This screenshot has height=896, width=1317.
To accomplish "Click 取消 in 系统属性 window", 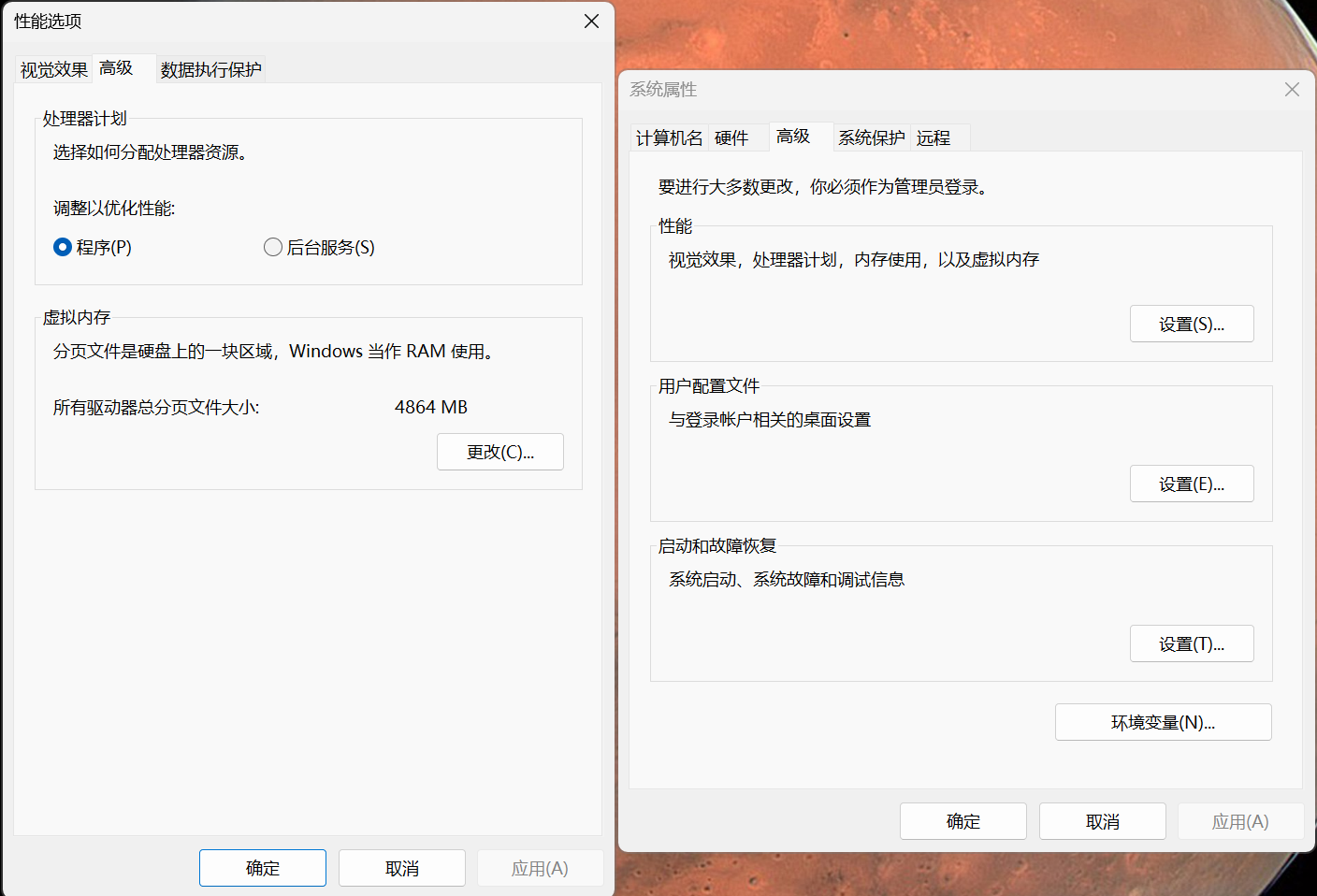I will click(1103, 821).
